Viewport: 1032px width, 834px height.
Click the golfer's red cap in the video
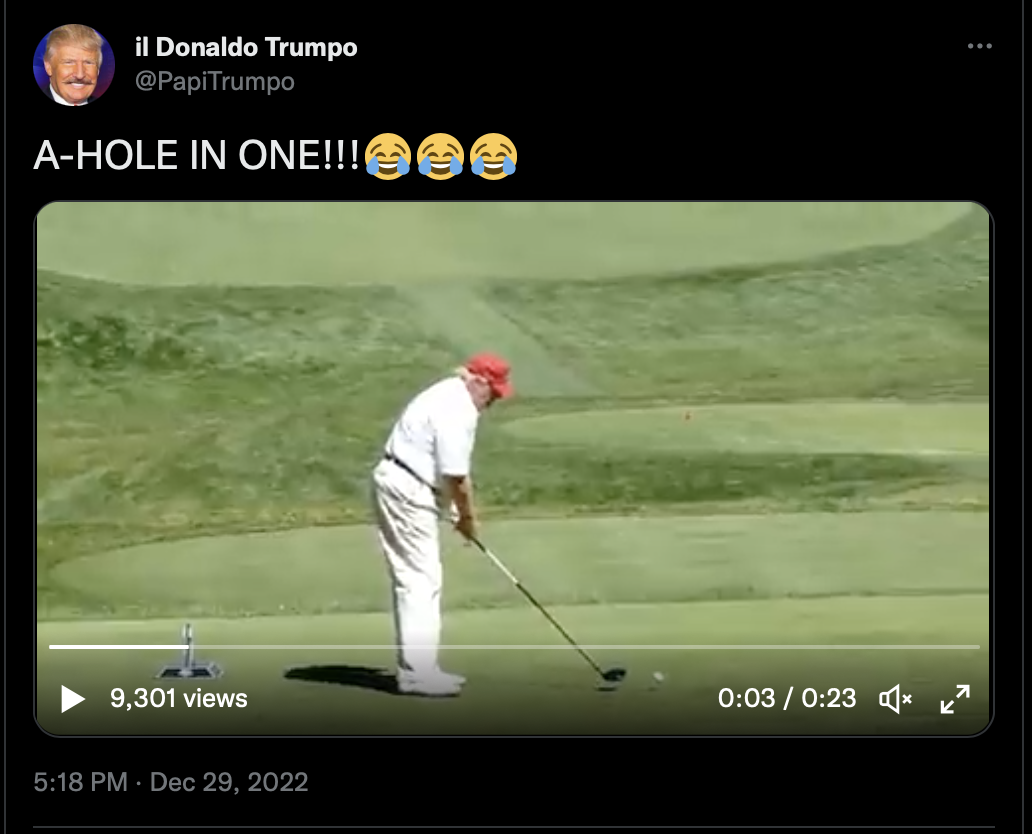click(x=490, y=374)
